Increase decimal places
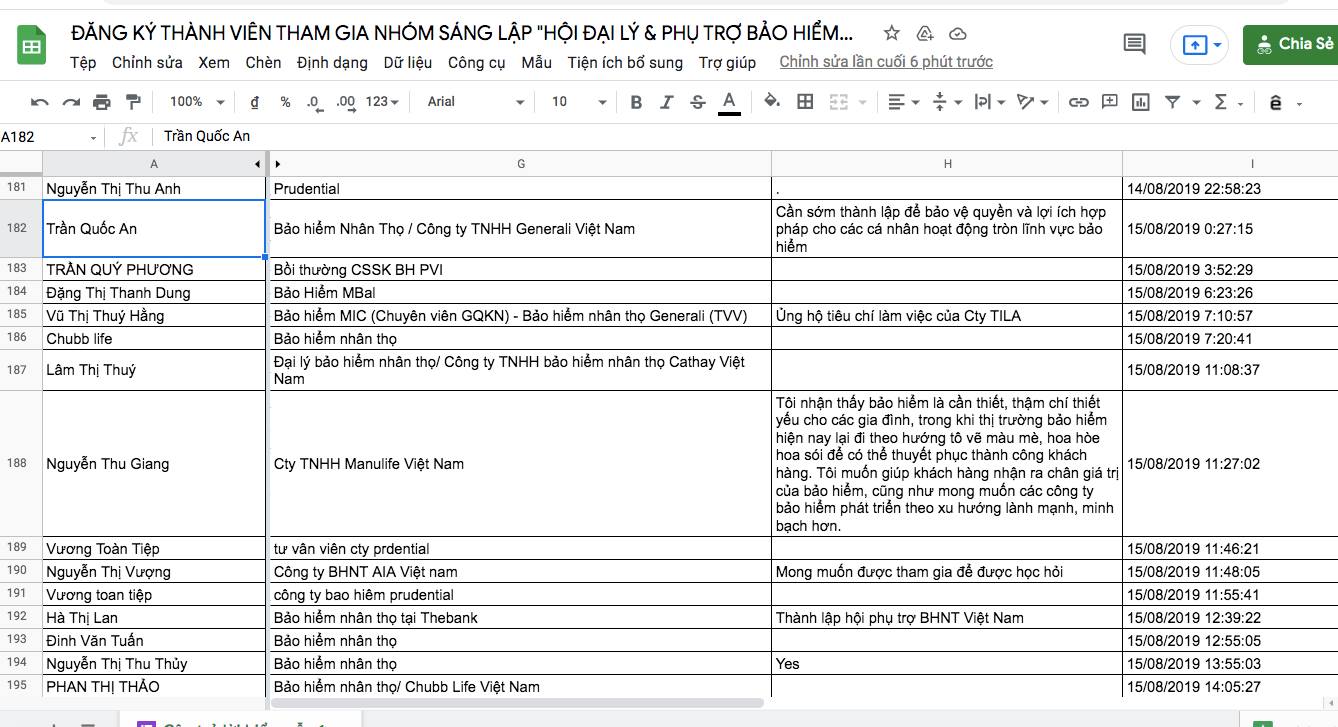Image resolution: width=1338 pixels, height=727 pixels. click(x=346, y=102)
